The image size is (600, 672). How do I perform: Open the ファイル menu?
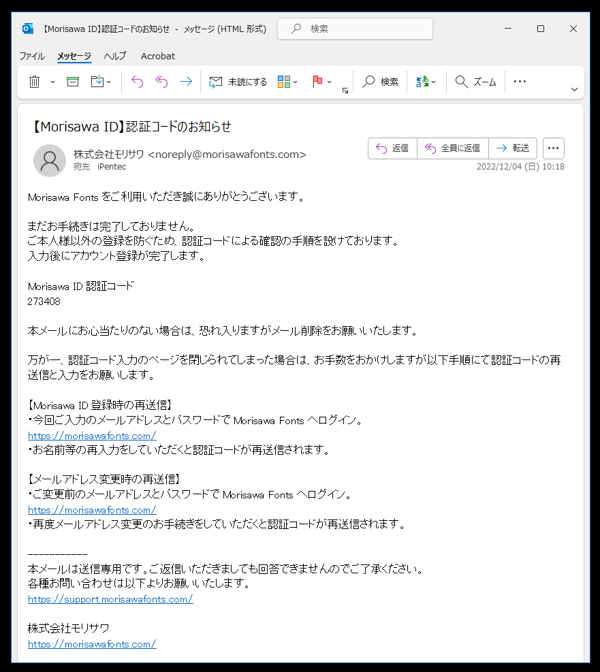pyautogui.click(x=32, y=56)
